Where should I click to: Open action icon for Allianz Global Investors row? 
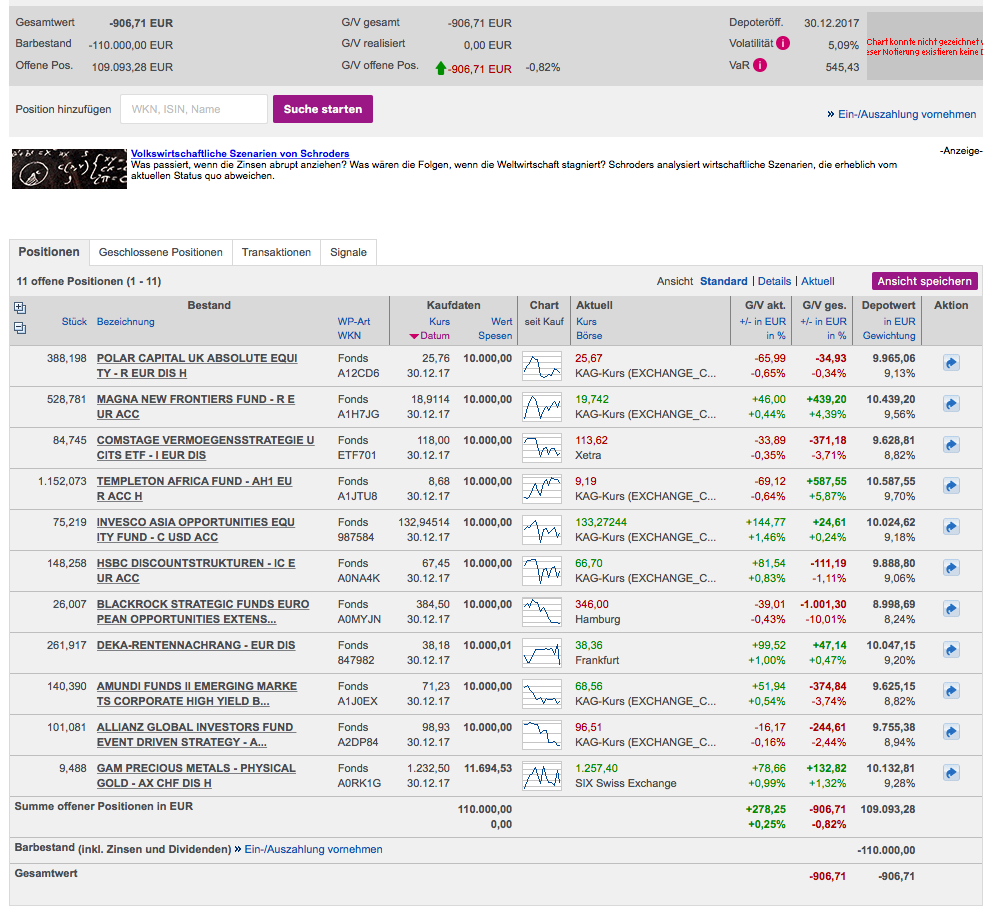(951, 731)
